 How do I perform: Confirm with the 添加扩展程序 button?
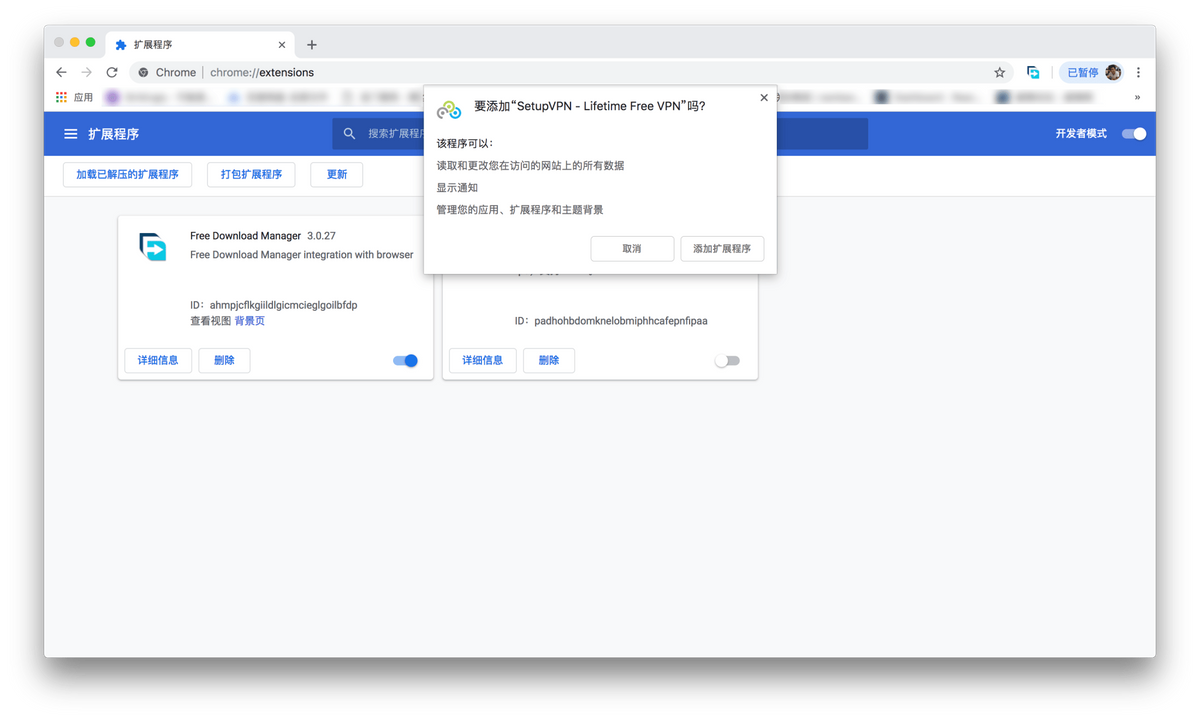(x=722, y=248)
